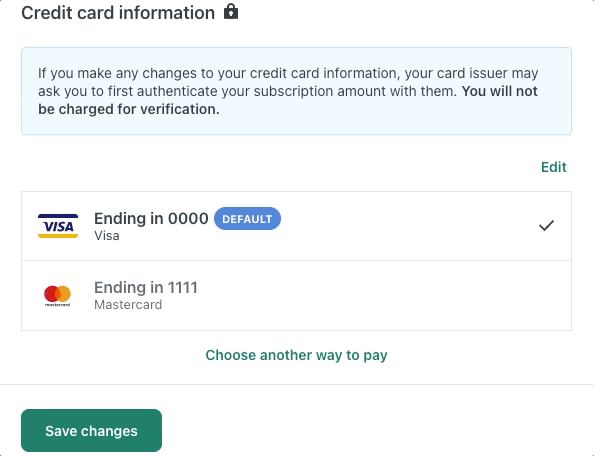The width and height of the screenshot is (594, 456).
Task: Select the card ending in 1111
Action: point(296,295)
